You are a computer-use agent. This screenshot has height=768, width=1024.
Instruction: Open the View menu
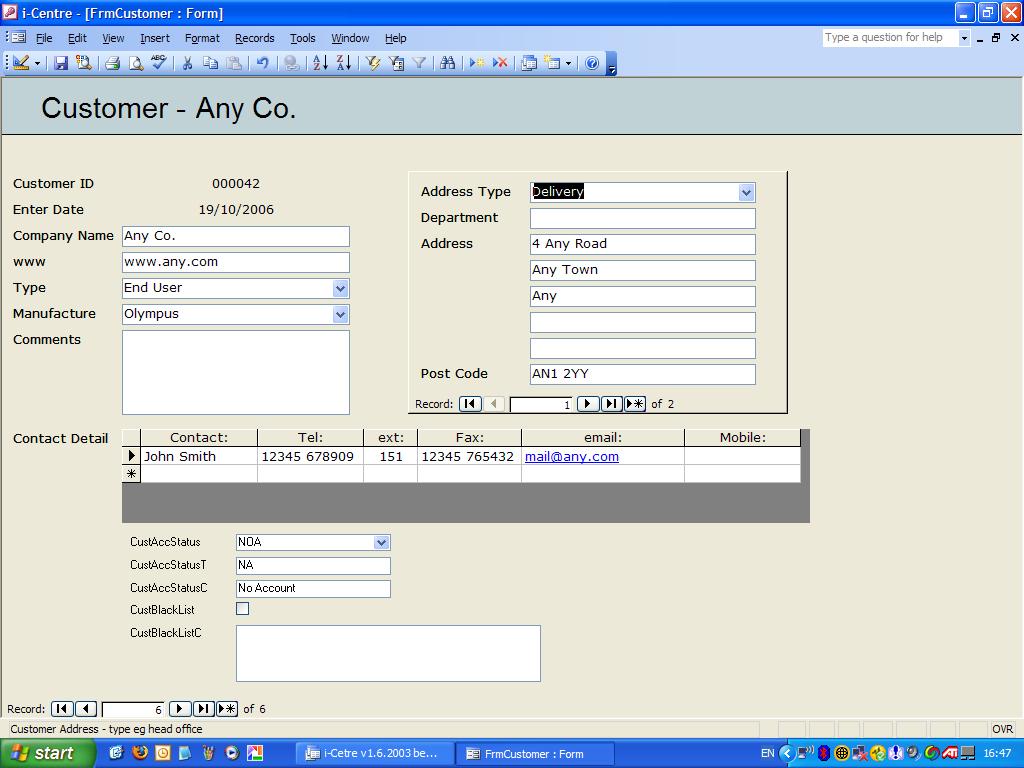113,38
